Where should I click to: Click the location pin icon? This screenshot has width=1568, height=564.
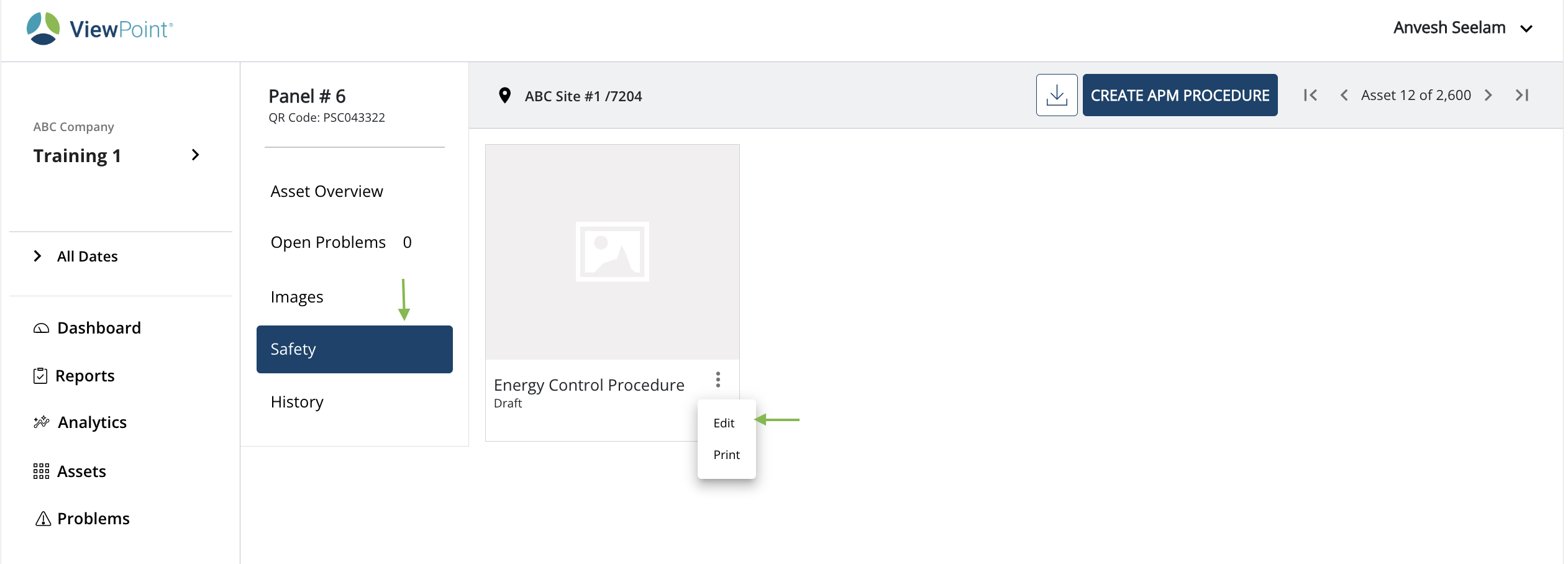504,96
